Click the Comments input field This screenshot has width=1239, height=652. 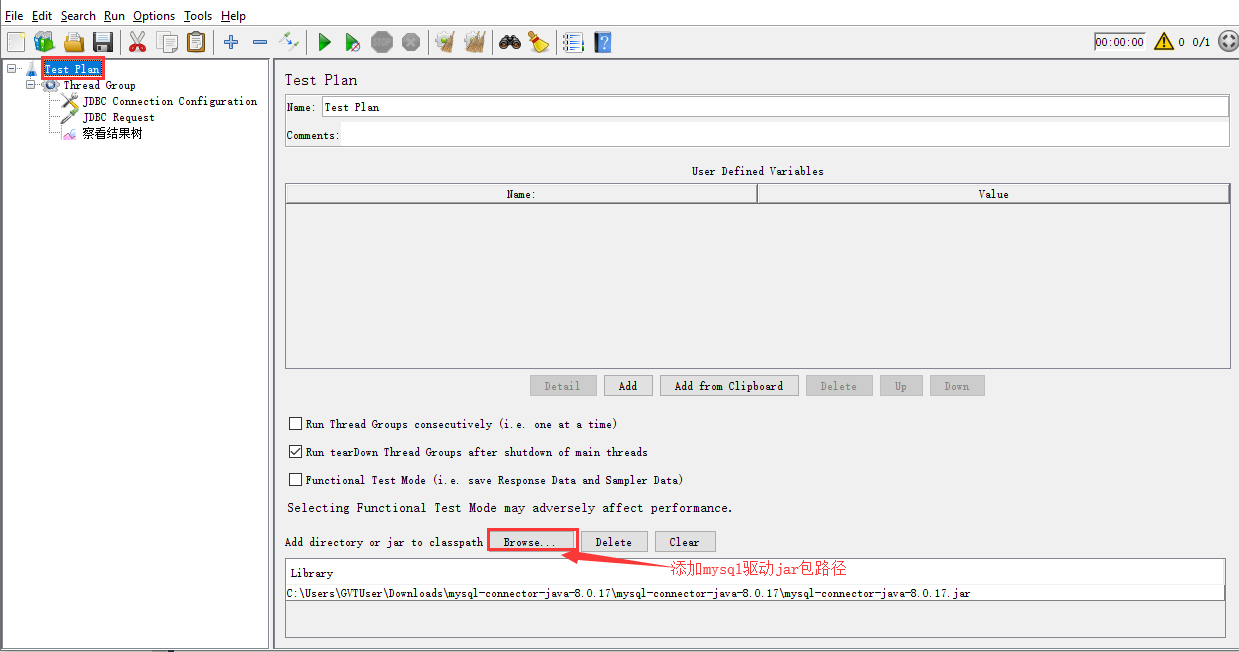pyautogui.click(x=785, y=135)
